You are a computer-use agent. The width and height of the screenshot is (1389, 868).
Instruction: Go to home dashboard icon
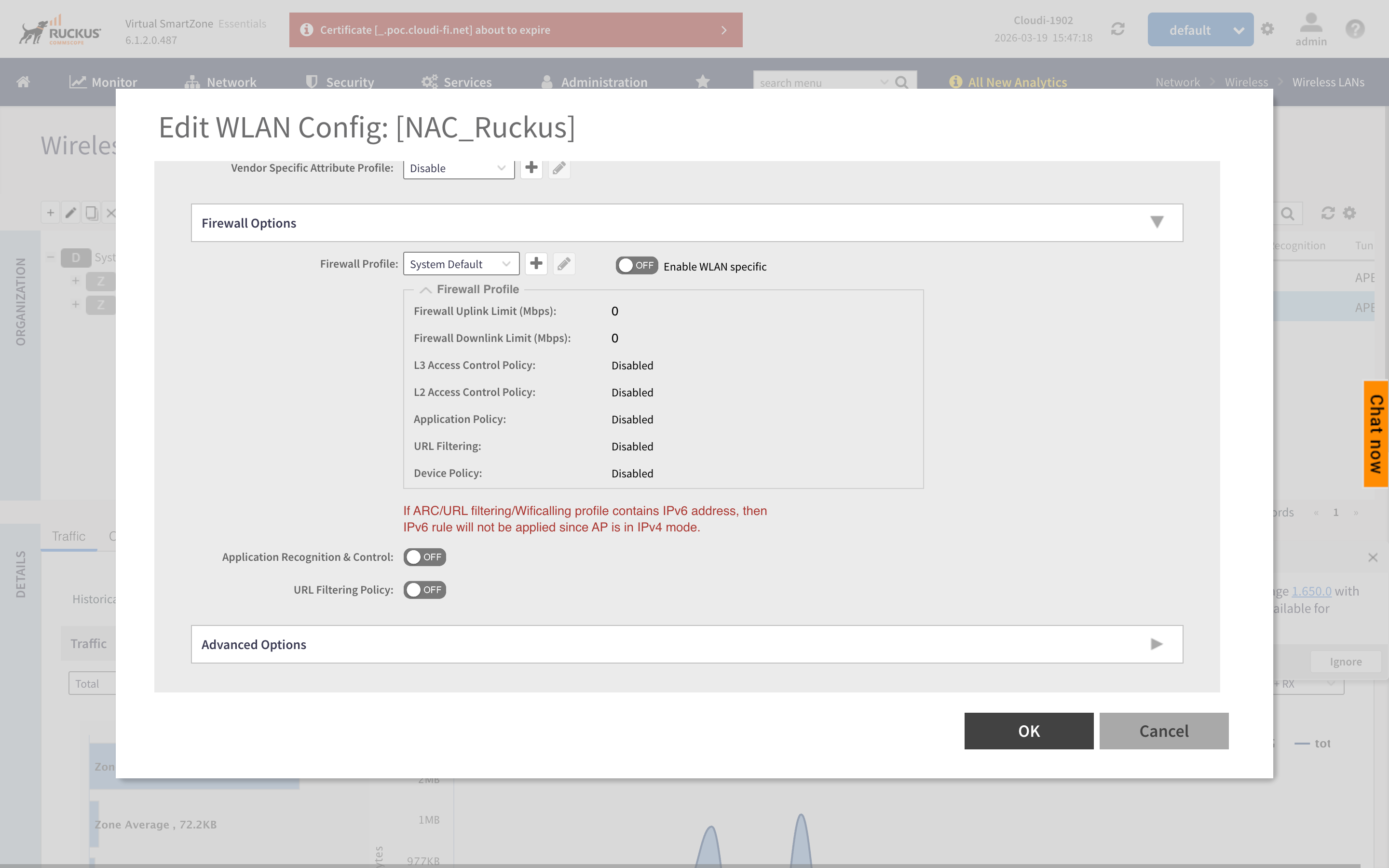pos(23,81)
